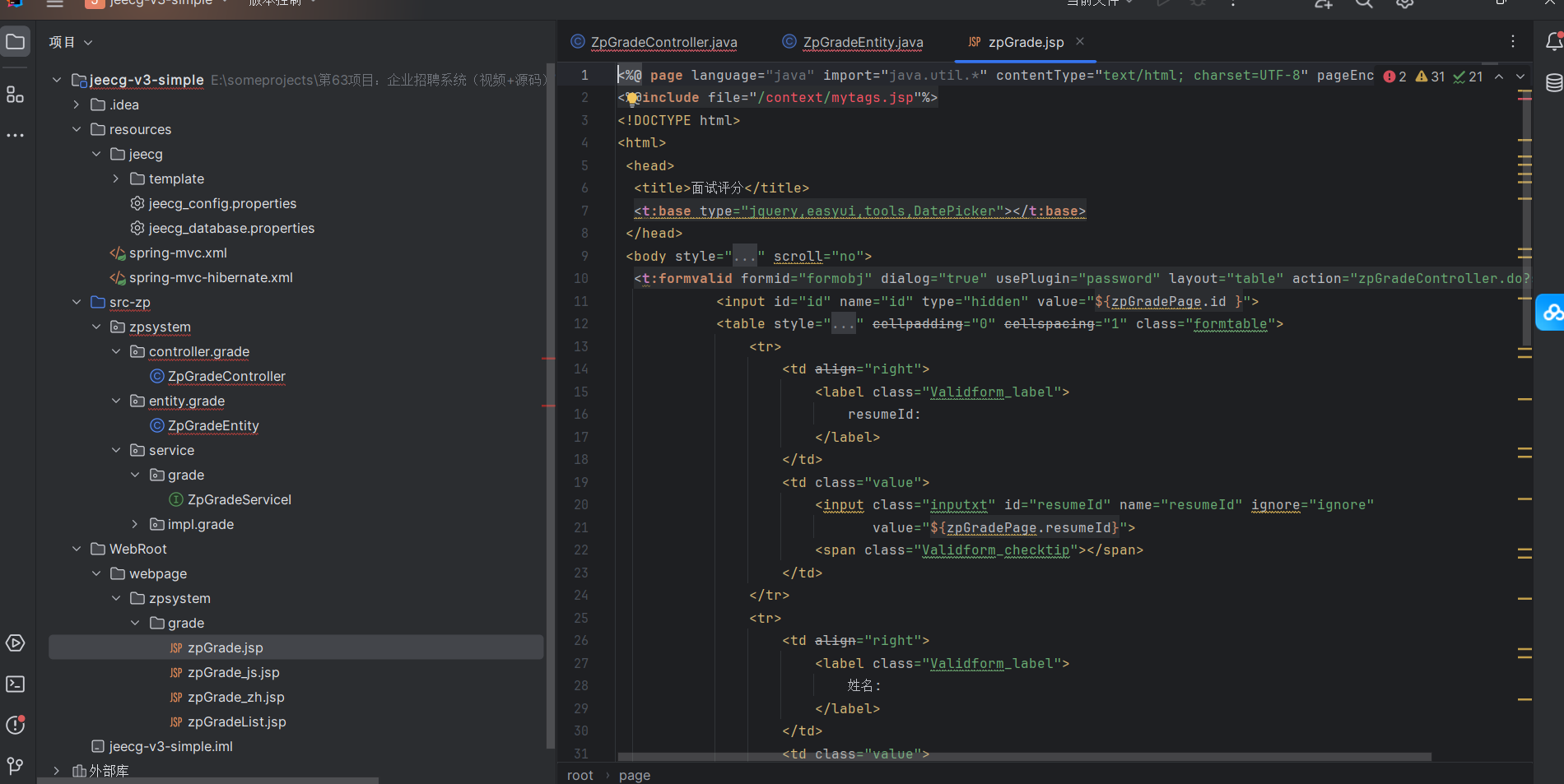Collapse the controller.grade package
This screenshot has height=784, width=1564.
point(116,351)
